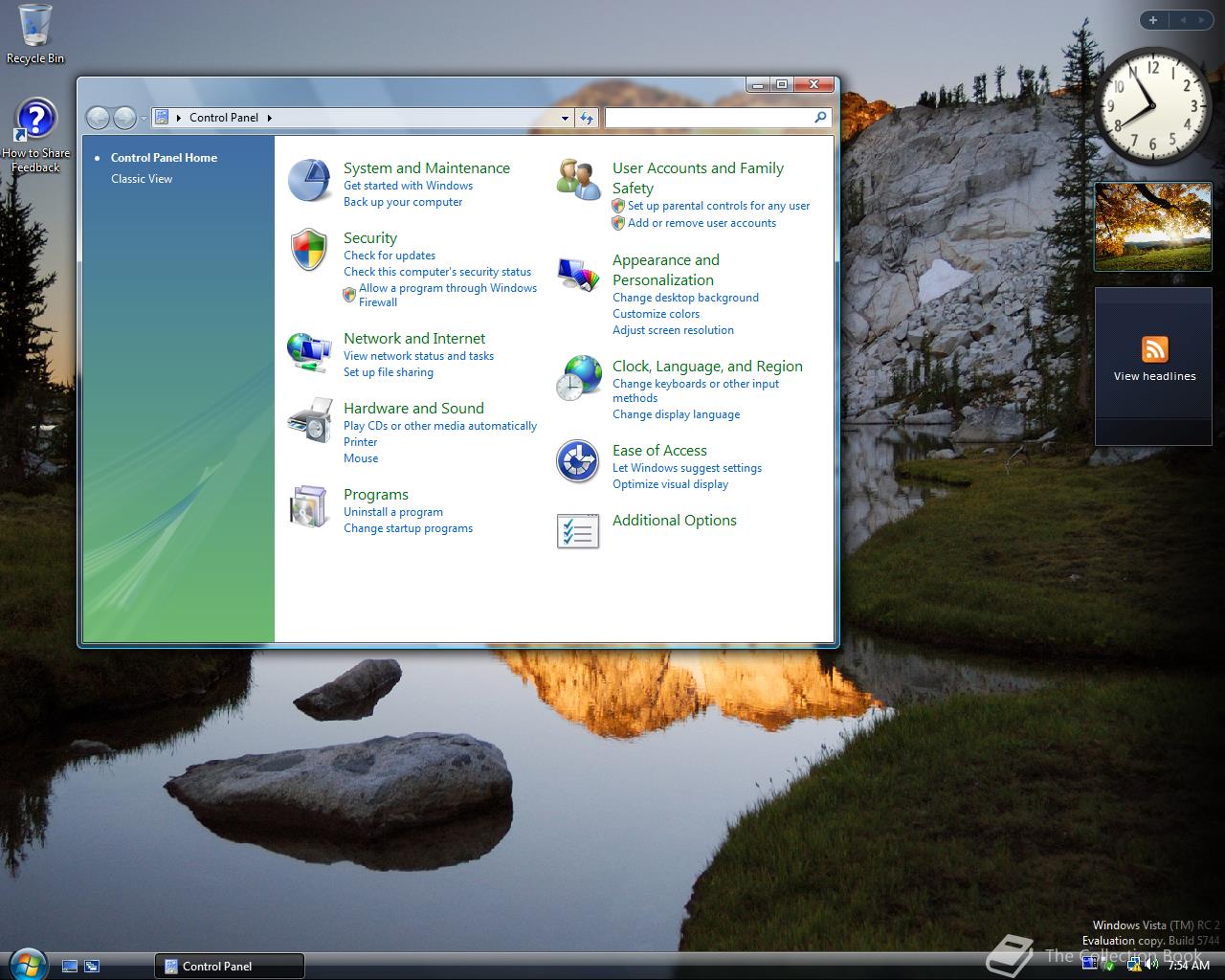Open the Recycle Bin on desktop
The height and width of the screenshot is (980, 1225).
(x=35, y=34)
